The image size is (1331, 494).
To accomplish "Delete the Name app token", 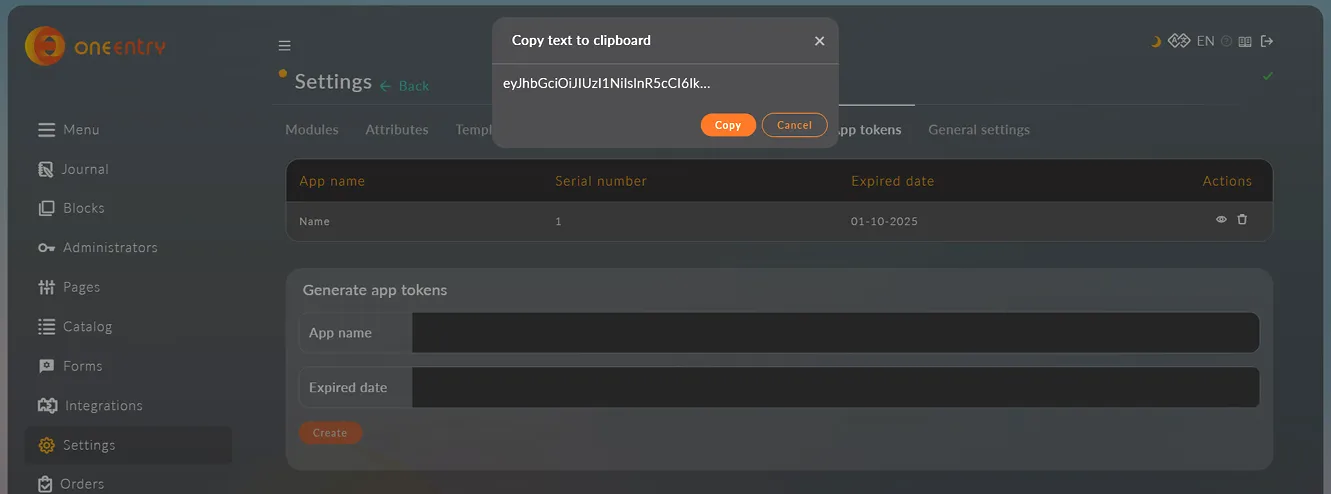I will (1242, 220).
